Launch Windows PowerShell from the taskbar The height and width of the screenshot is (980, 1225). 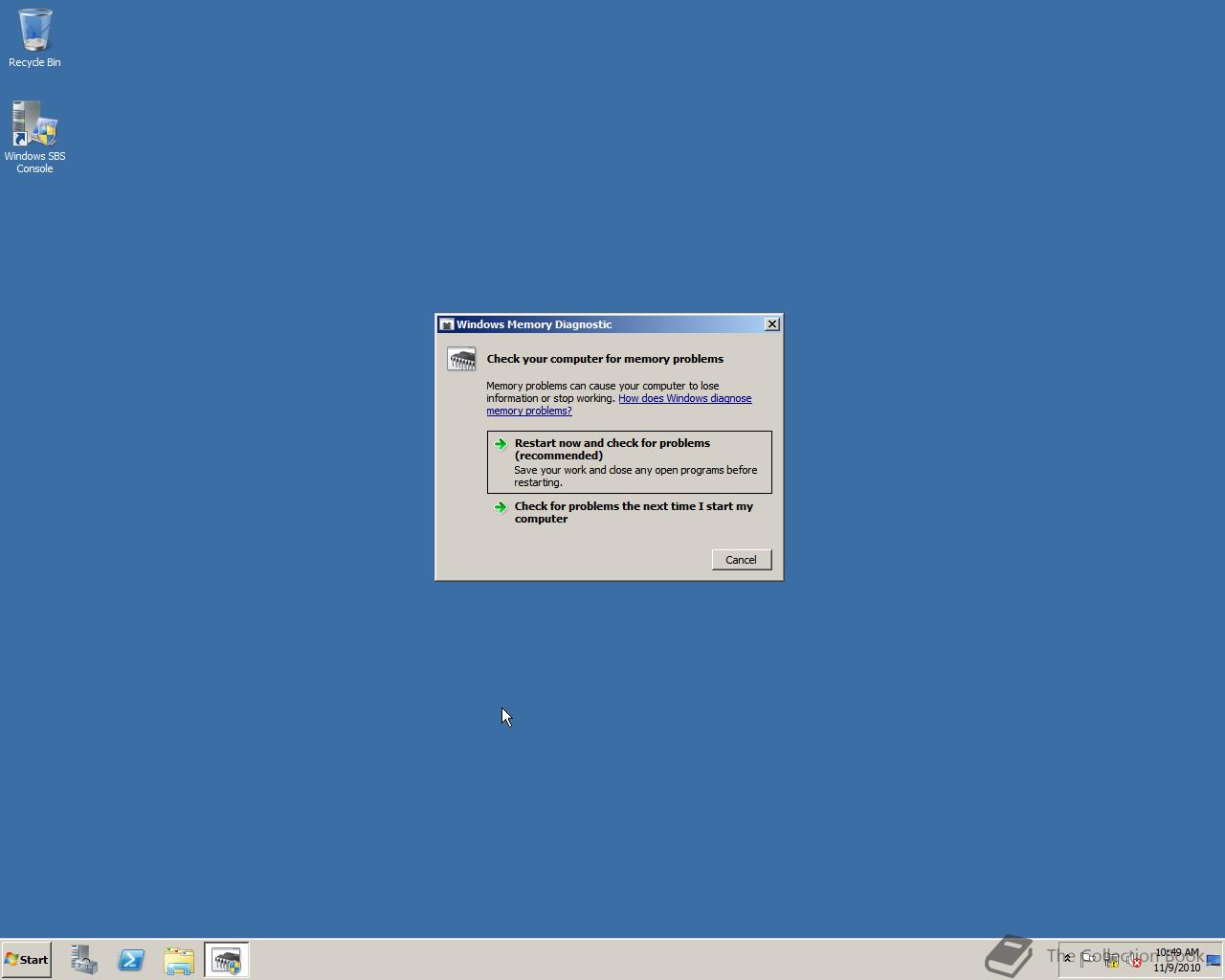pyautogui.click(x=131, y=960)
